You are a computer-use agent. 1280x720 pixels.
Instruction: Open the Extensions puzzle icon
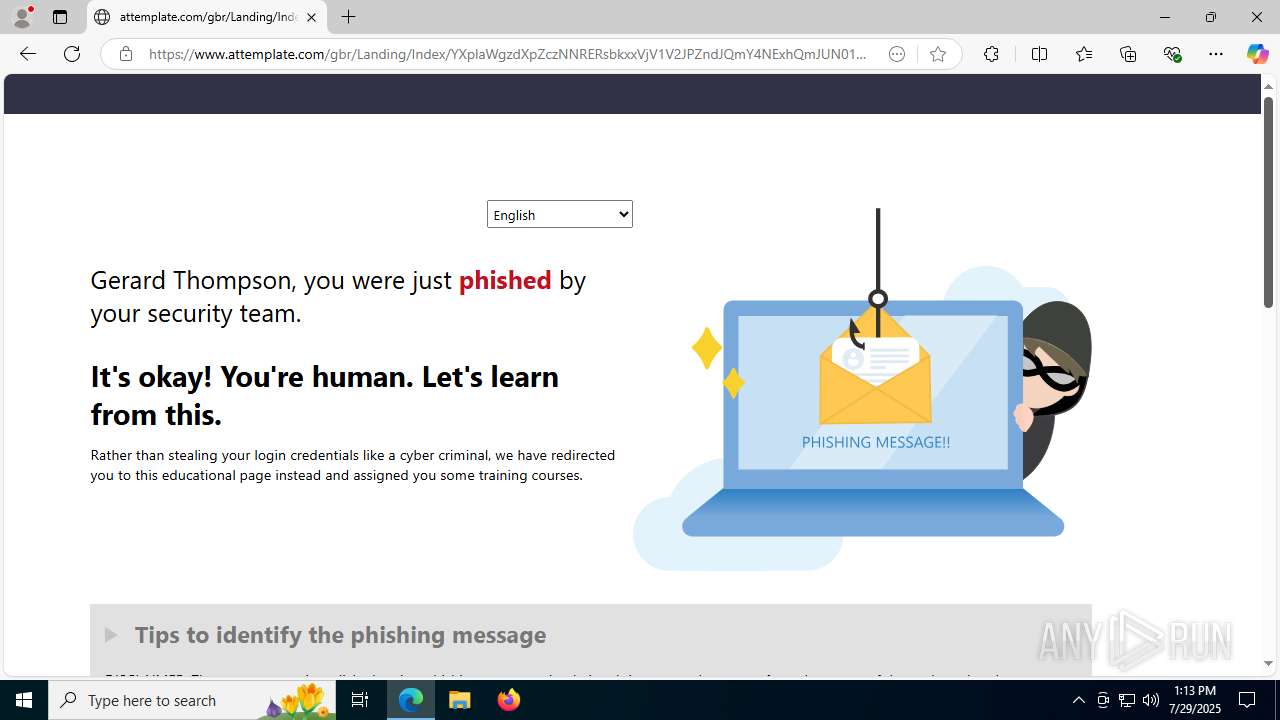991,54
